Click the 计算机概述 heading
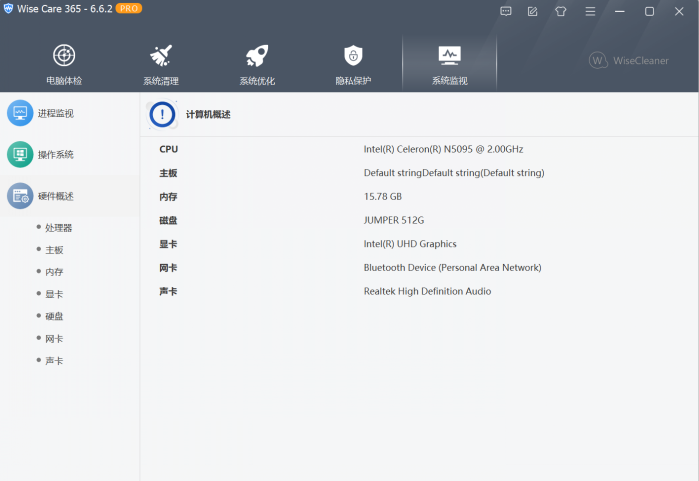 coord(208,115)
